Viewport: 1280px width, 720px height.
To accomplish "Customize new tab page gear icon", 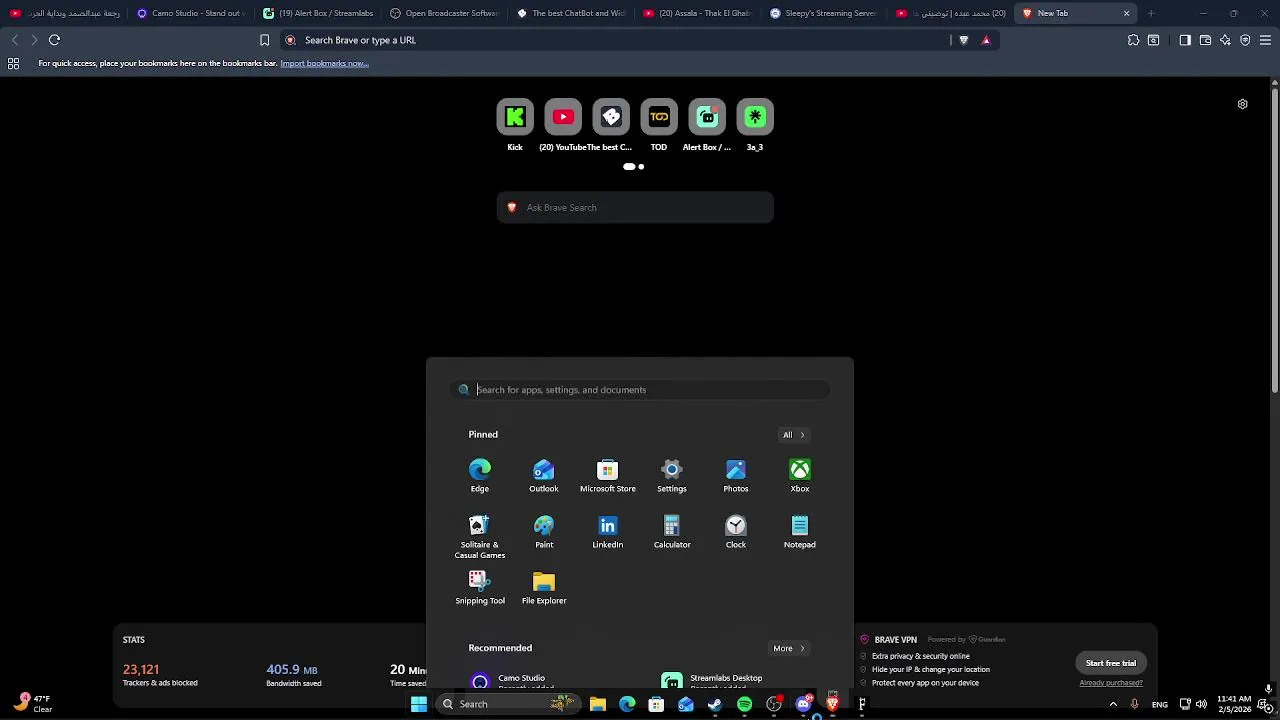I will 1242,104.
